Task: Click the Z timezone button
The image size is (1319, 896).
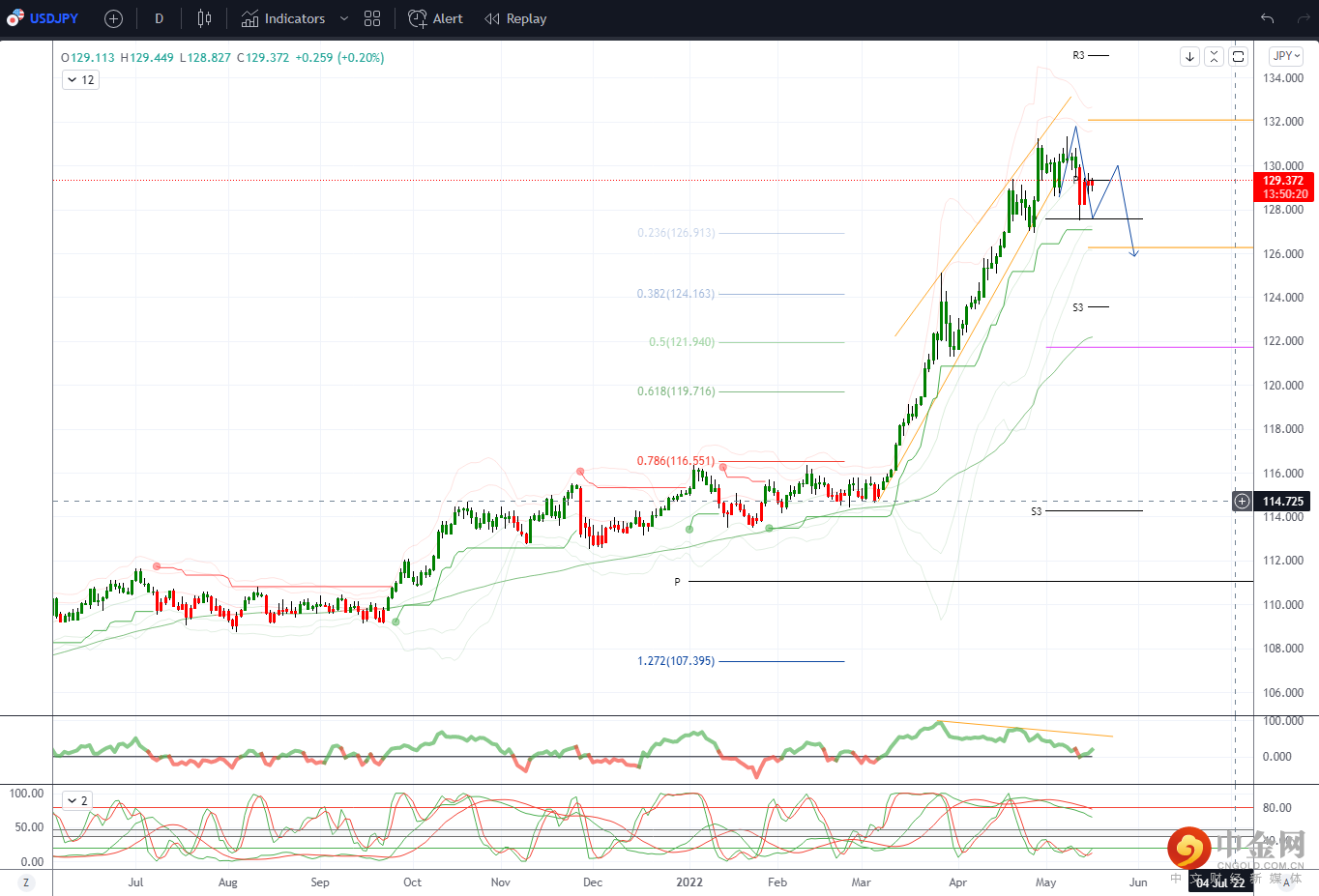Action: coord(26,882)
